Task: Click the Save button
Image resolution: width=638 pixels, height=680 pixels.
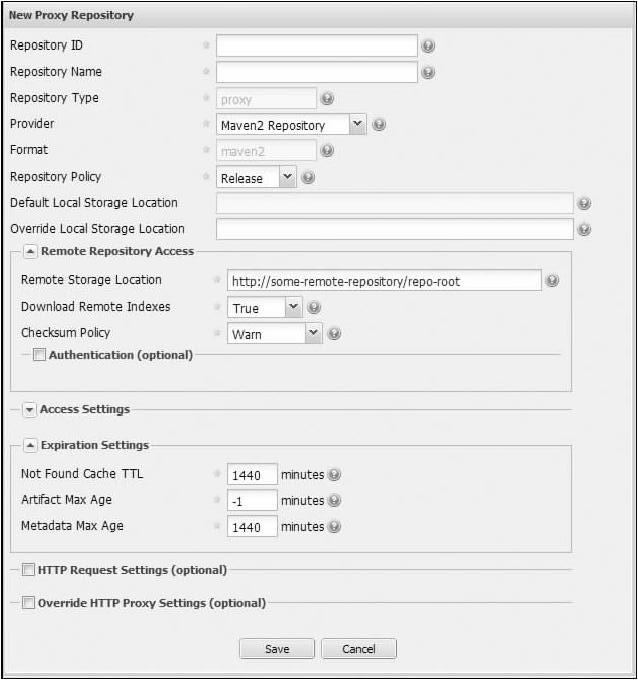Action: click(x=277, y=649)
